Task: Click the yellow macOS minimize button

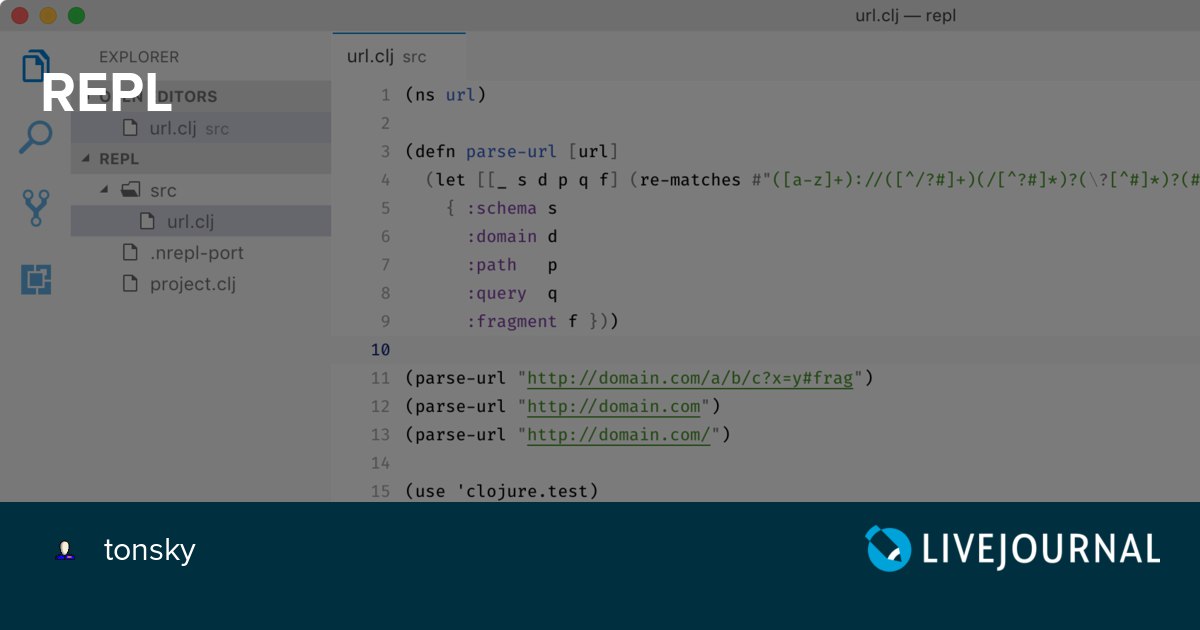Action: 48,15
